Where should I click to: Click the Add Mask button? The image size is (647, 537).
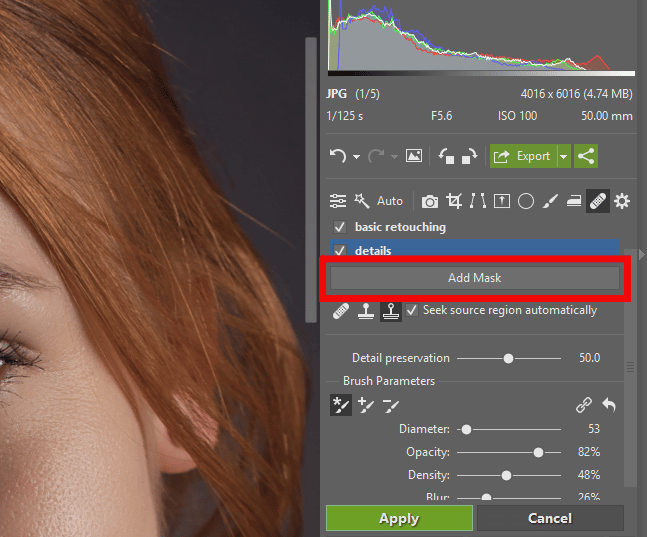[475, 278]
